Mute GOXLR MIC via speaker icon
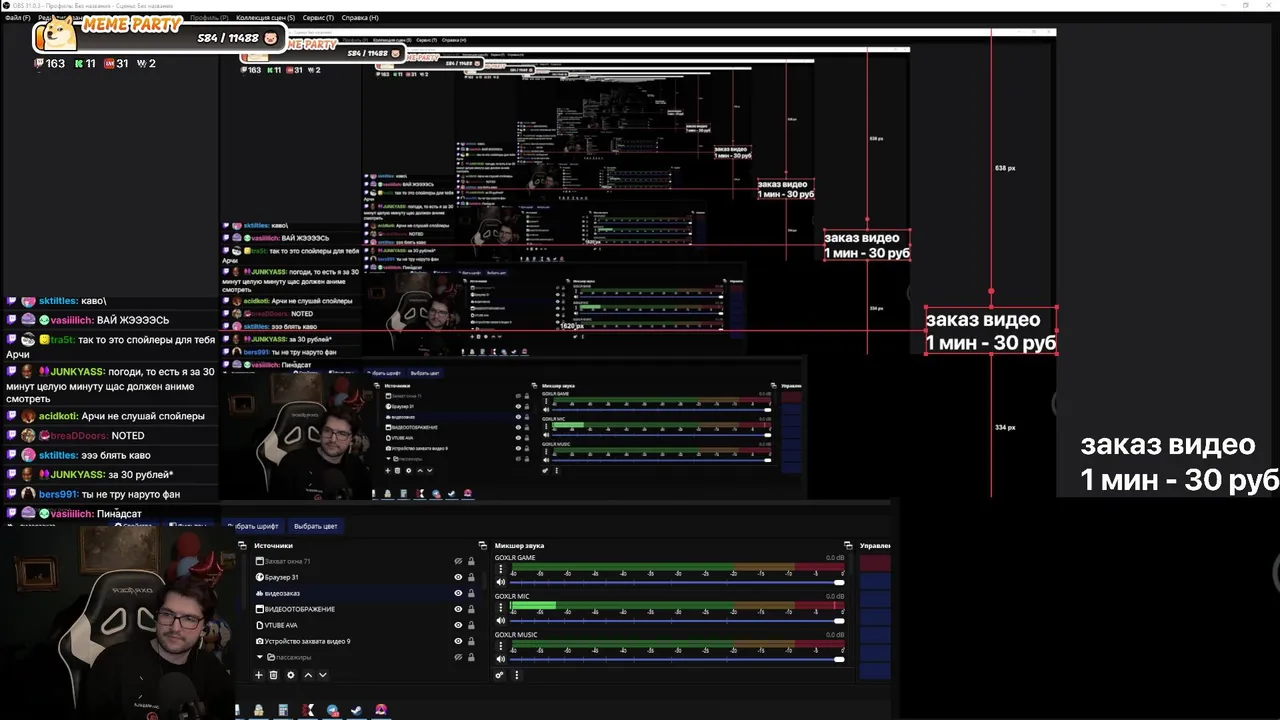This screenshot has width=1280, height=720. pos(501,621)
